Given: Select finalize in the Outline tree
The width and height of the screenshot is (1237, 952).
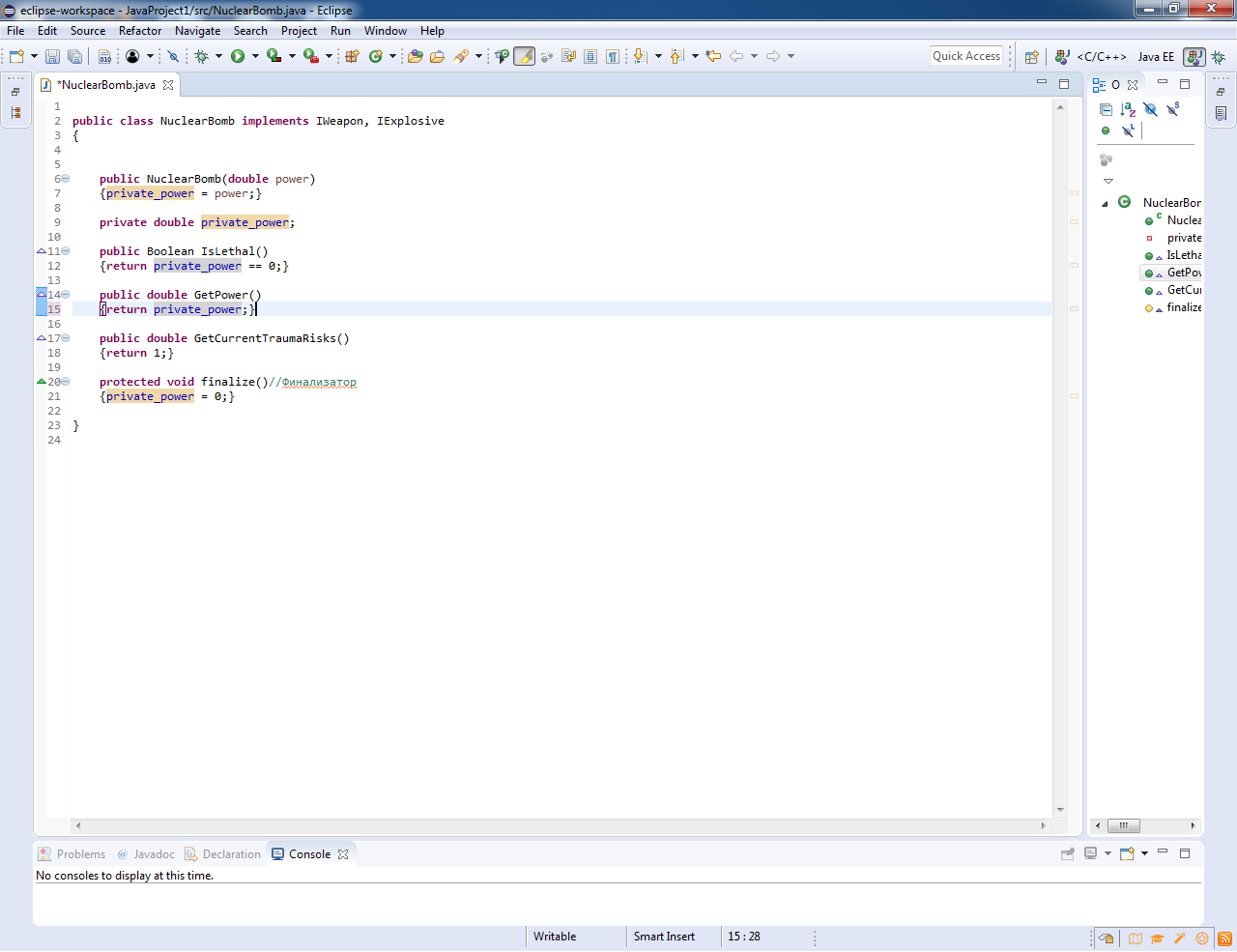Looking at the screenshot, I should click(x=1184, y=307).
